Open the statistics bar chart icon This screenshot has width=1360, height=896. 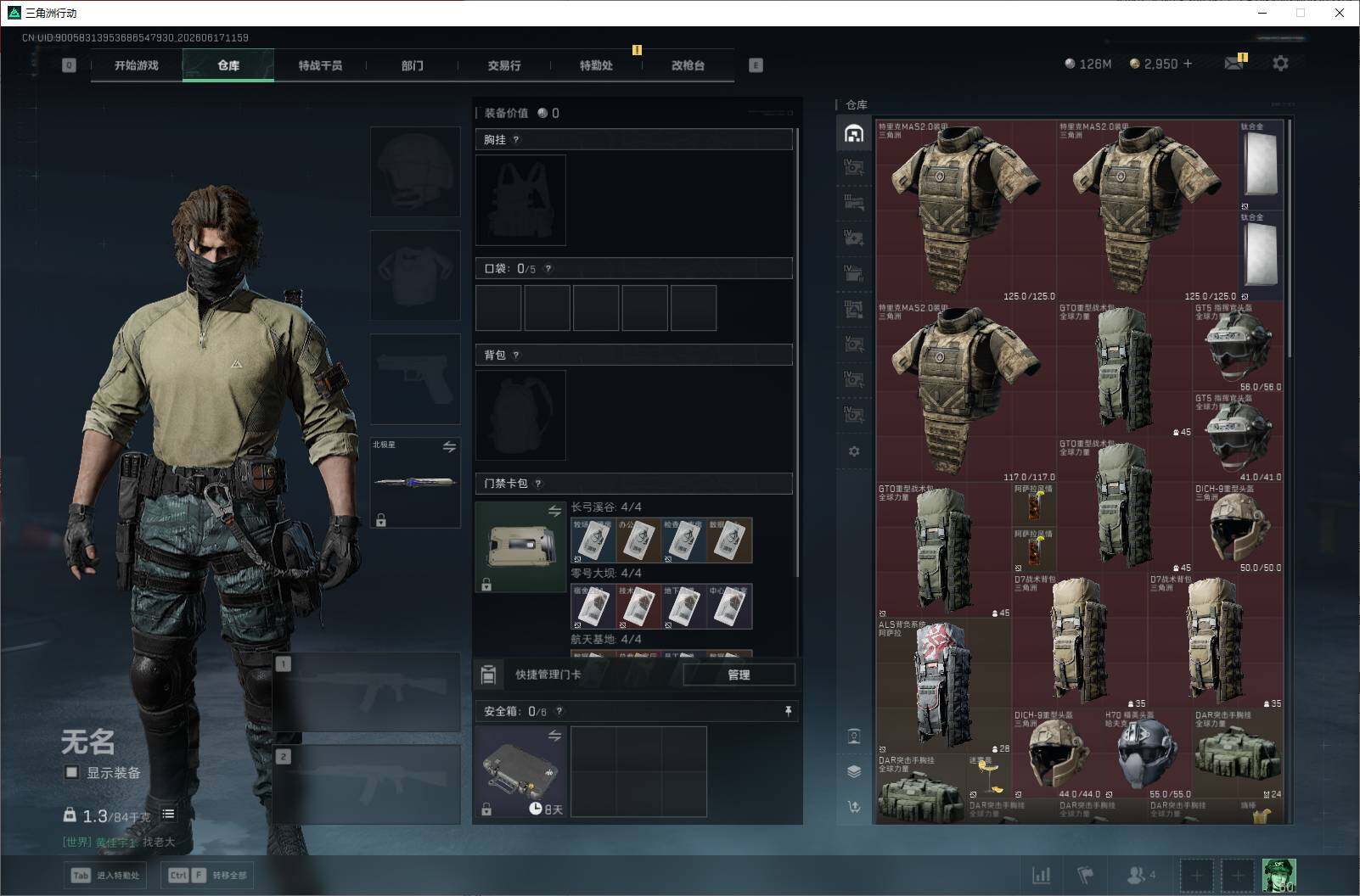pos(1041,875)
